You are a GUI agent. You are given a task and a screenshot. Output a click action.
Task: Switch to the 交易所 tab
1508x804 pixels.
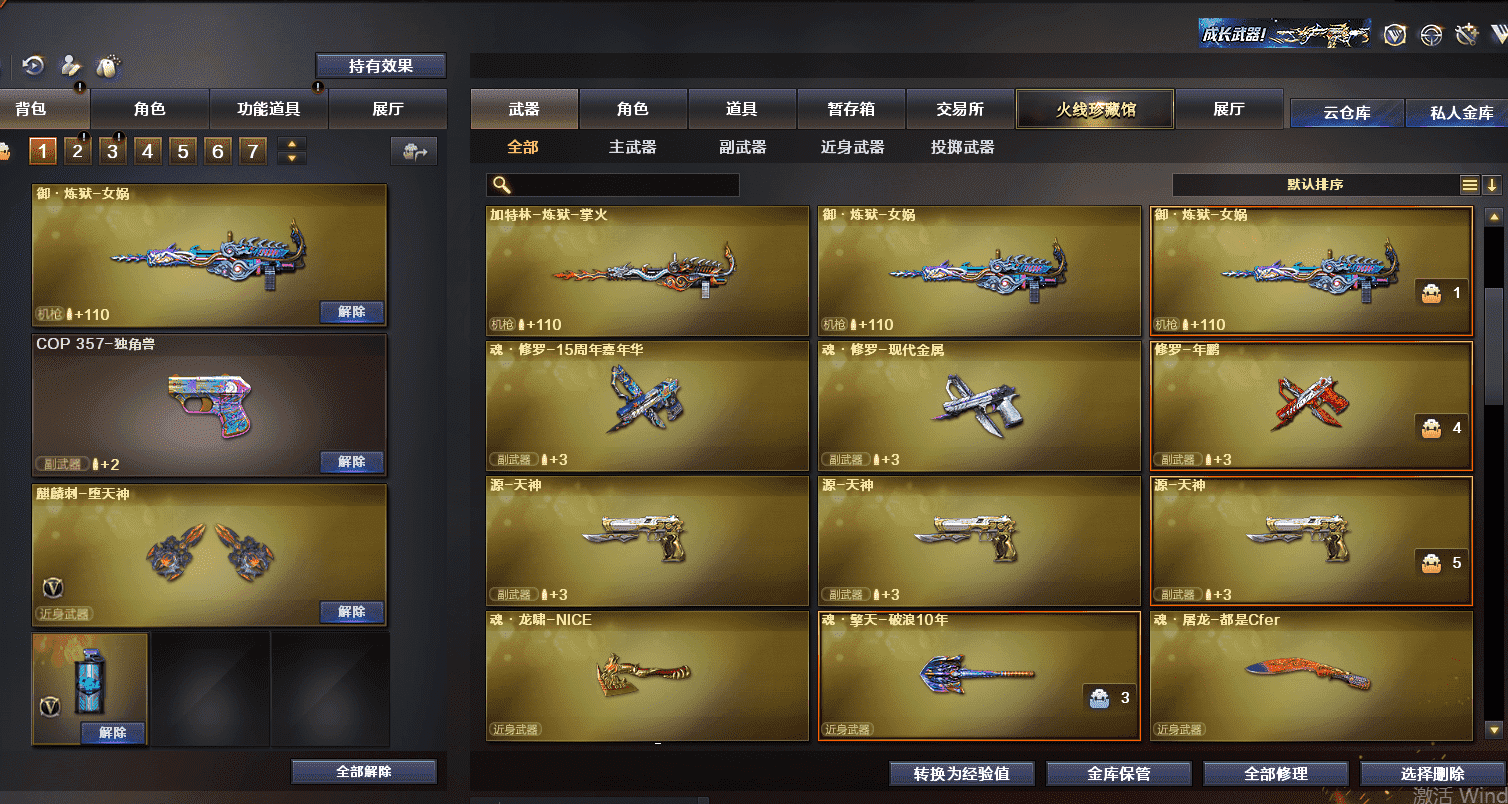pos(960,109)
